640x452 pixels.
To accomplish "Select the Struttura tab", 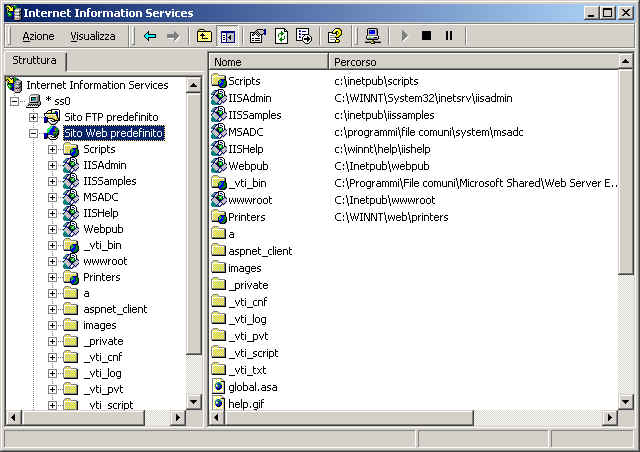I will (x=35, y=60).
